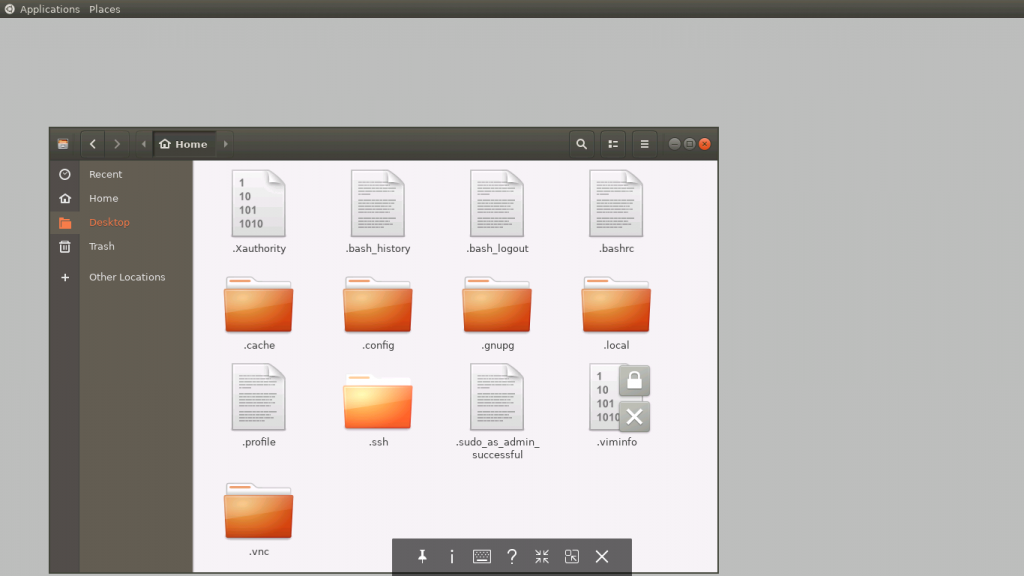The image size is (1024, 576).
Task: Click the Home path bar button
Action: [x=183, y=144]
